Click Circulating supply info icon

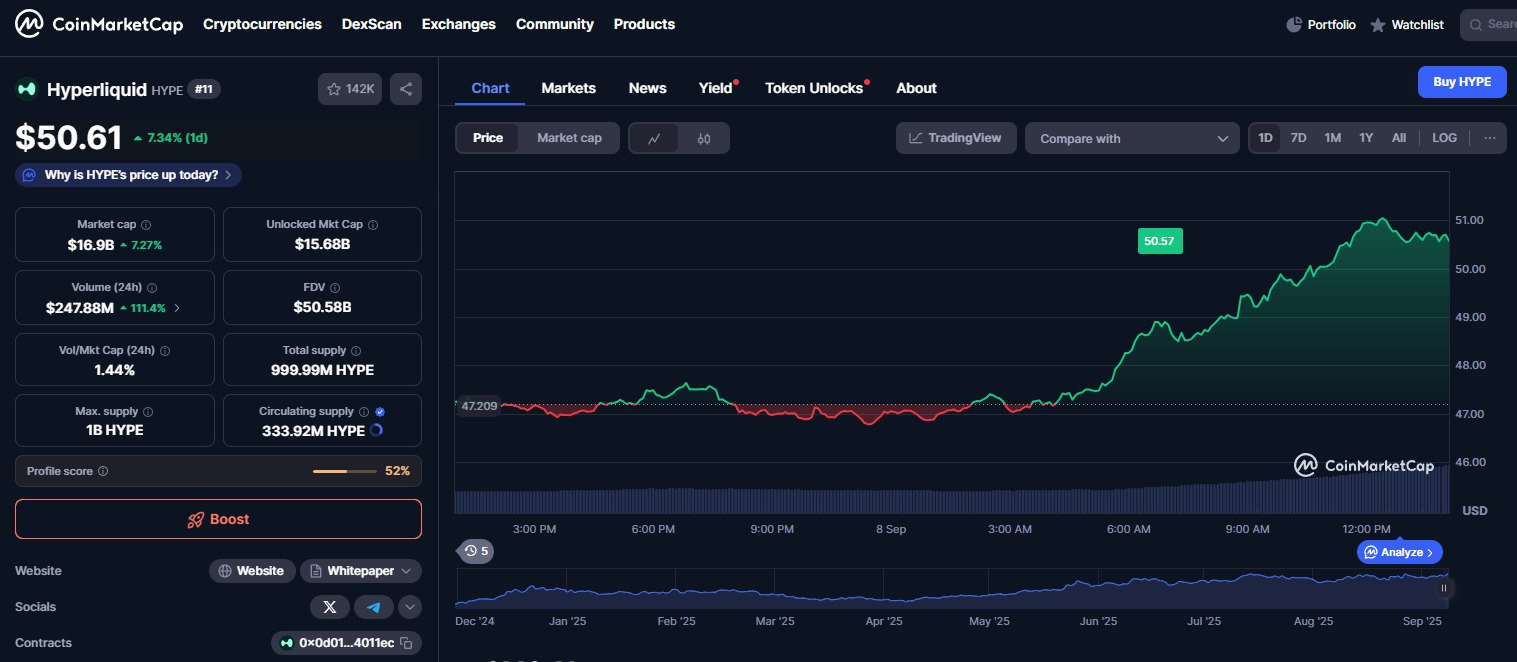click(364, 412)
